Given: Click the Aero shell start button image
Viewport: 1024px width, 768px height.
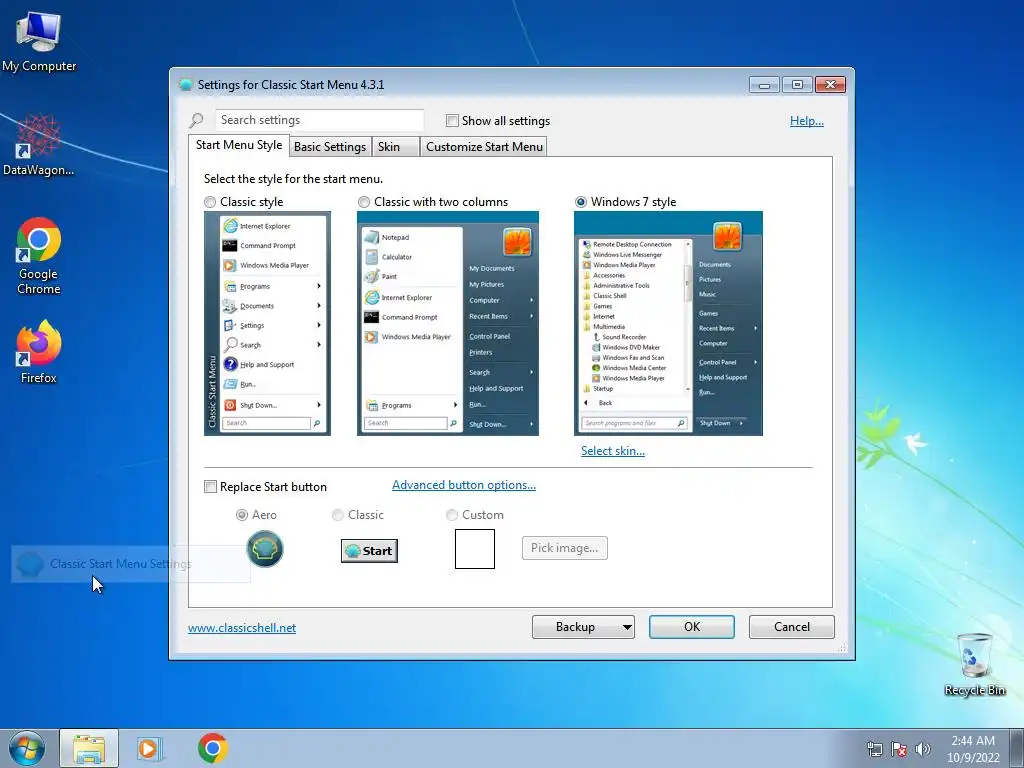Looking at the screenshot, I should (x=264, y=549).
